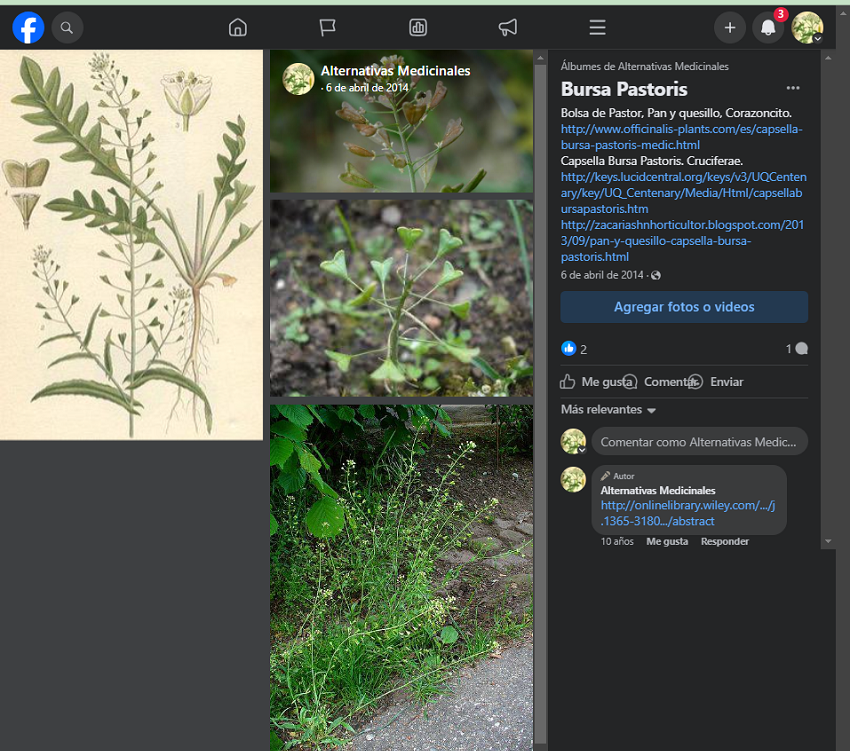Open the botanical illustration thumbnail
Screen dimensions: 850x751
click(131, 245)
